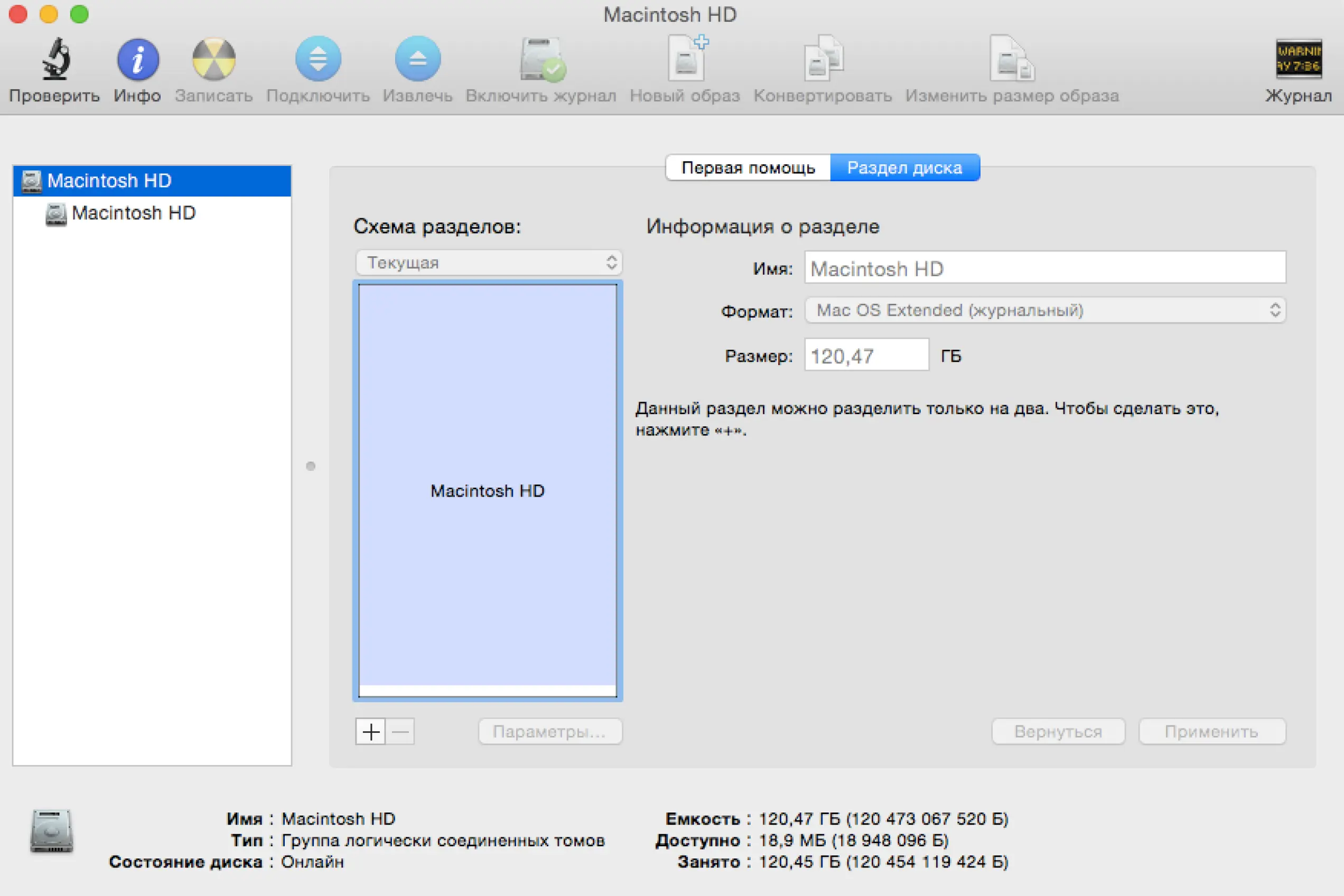Click the Записать burn disc icon
Screen dimensions: 1344x896
click(214, 59)
